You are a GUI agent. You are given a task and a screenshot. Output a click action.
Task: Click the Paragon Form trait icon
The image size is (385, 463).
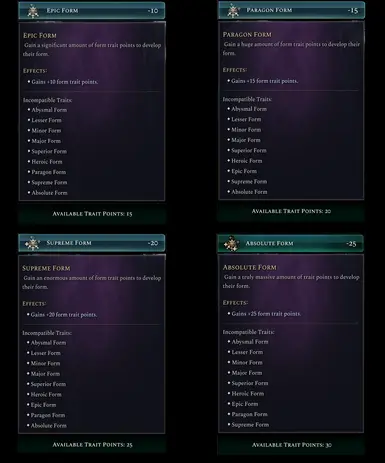(x=233, y=10)
